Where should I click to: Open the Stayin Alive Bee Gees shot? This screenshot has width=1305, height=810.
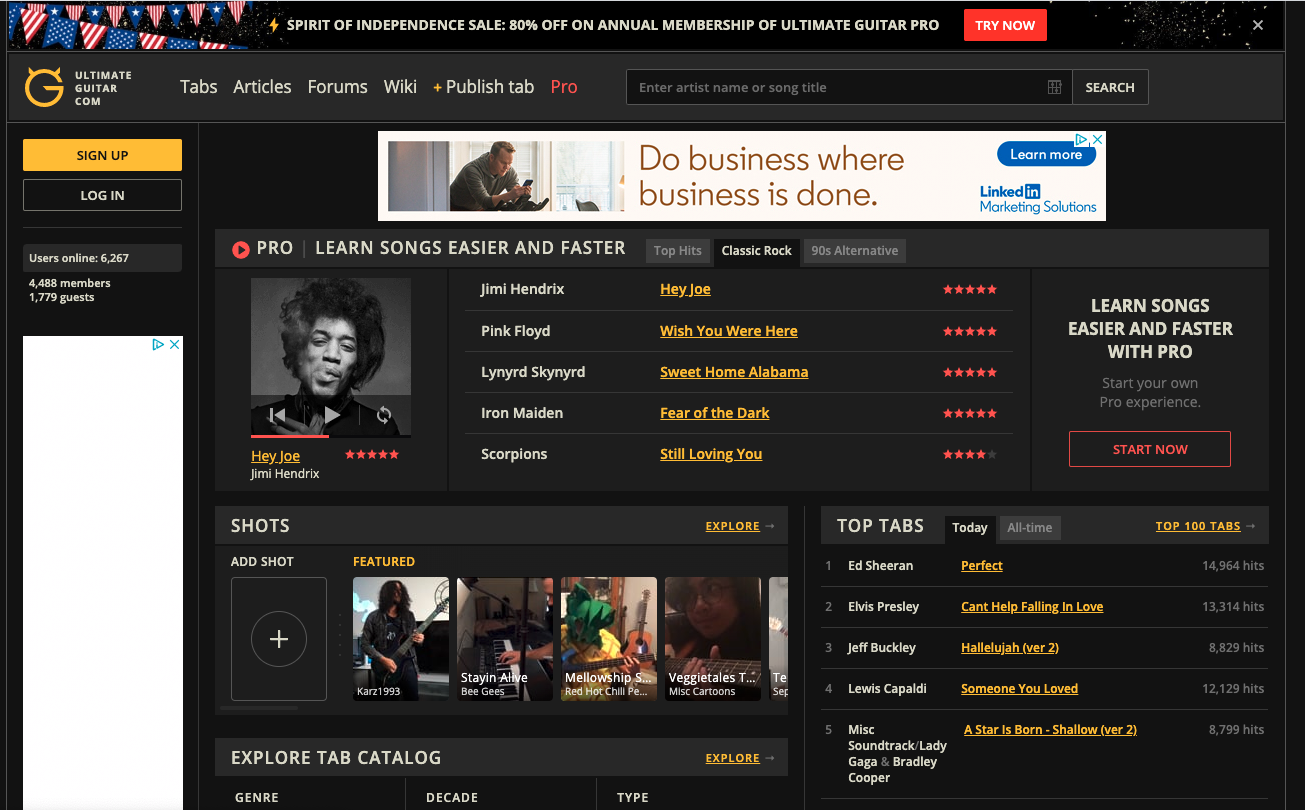(x=505, y=639)
